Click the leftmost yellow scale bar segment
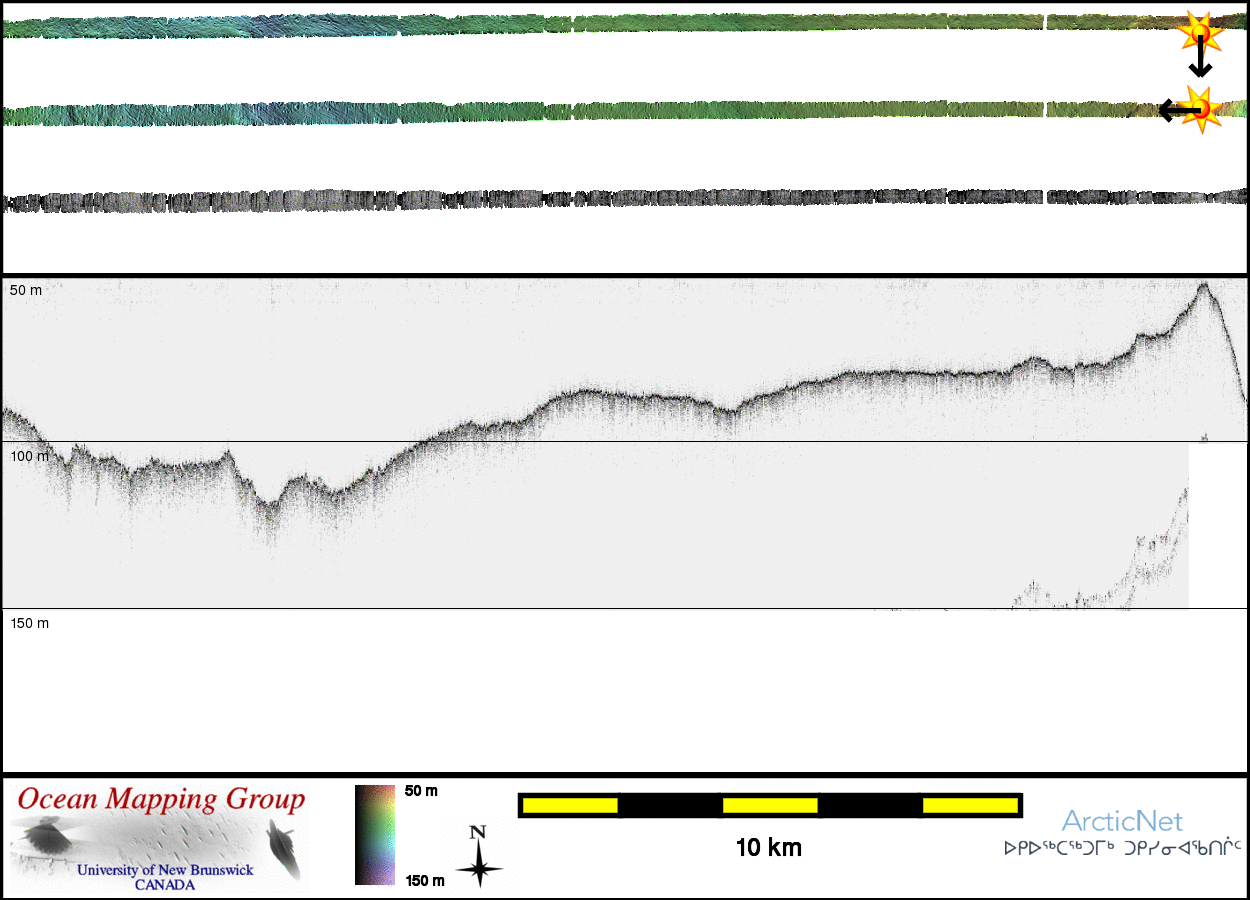 (x=570, y=805)
